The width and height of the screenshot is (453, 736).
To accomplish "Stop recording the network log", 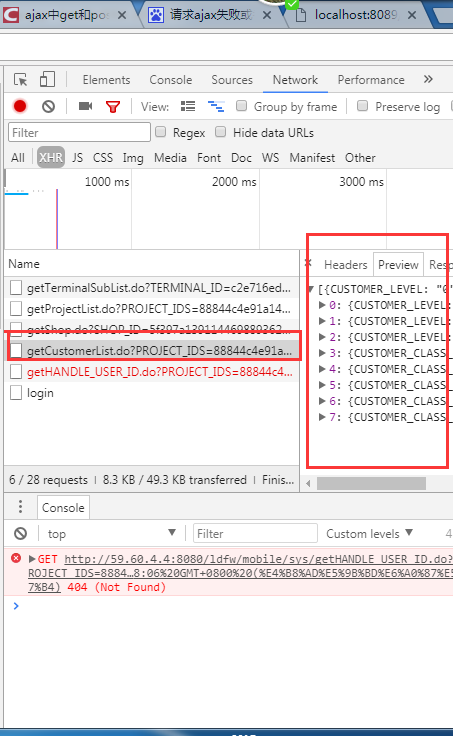I will coord(20,107).
